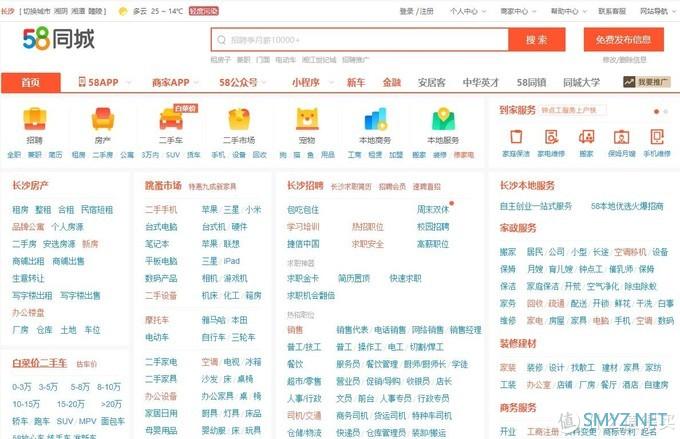Viewport: 680px width, 439px height.
Task: Click 校园招聘 in 长沙招聘
Action: [x=433, y=226]
